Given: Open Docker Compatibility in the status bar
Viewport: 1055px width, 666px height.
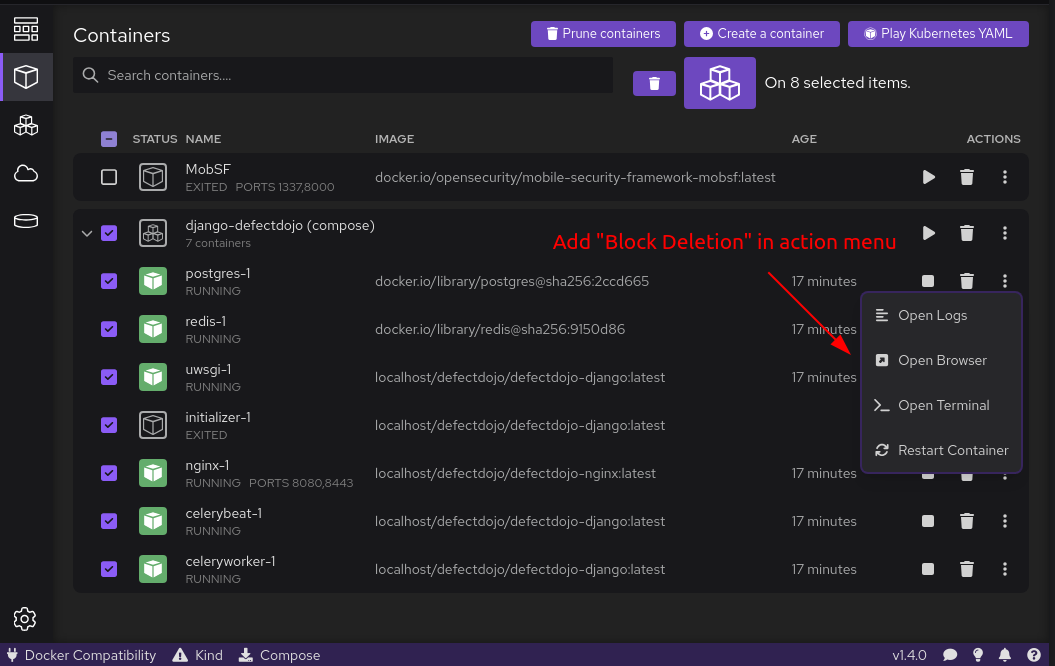Looking at the screenshot, I should click(x=81, y=655).
